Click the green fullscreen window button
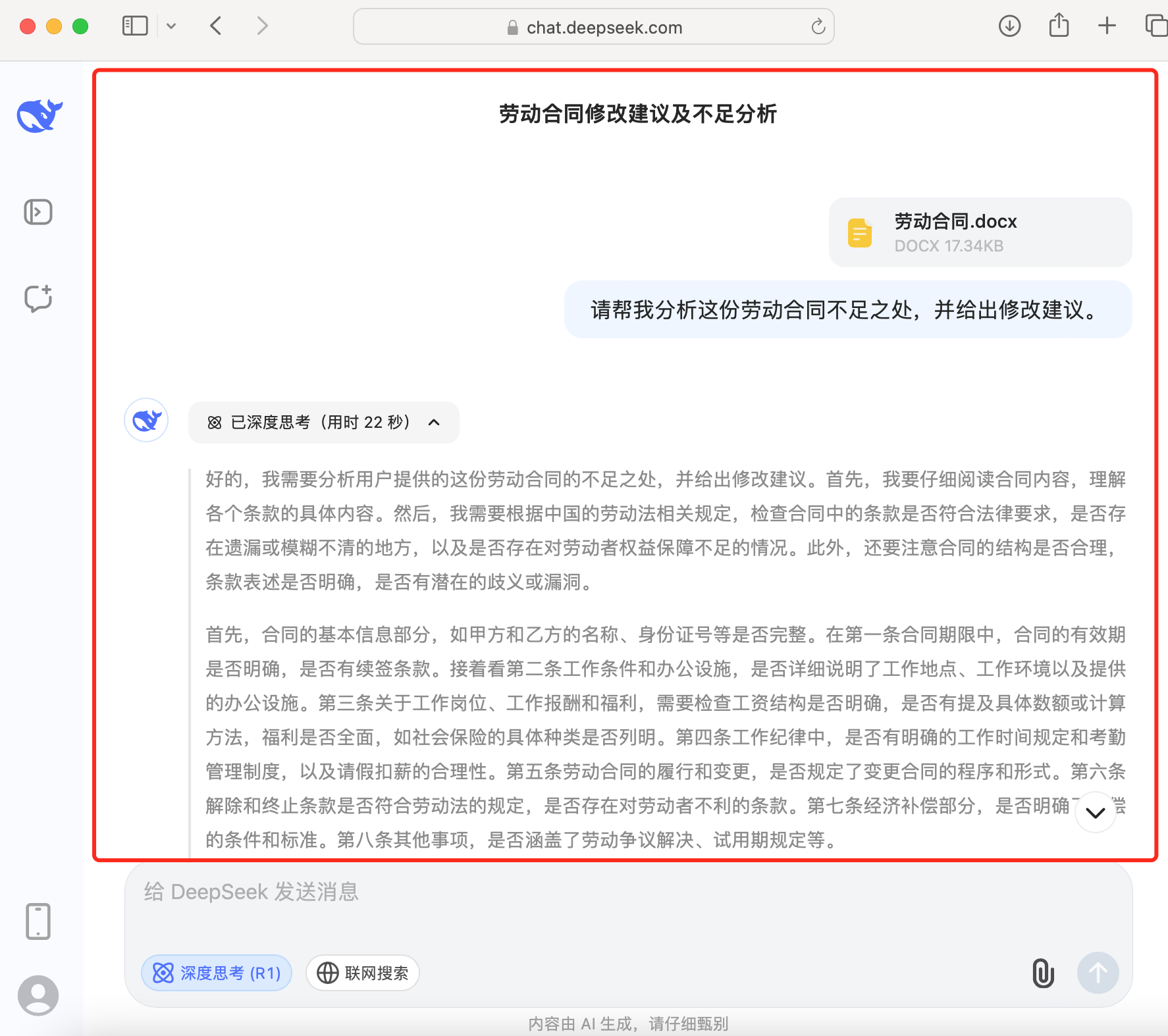Viewport: 1168px width, 1036px height. (80, 26)
